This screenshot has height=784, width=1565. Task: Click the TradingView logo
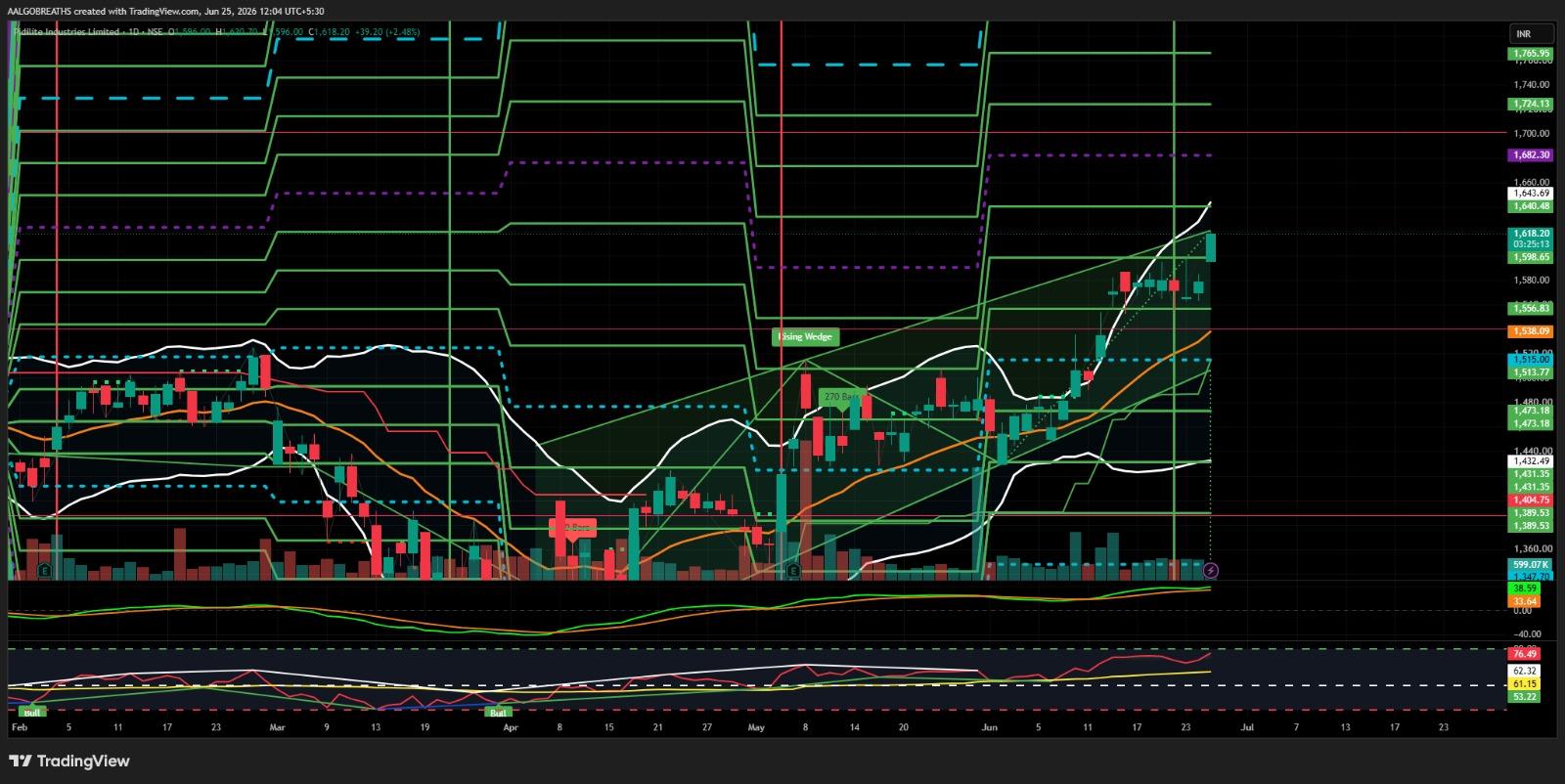click(x=69, y=761)
